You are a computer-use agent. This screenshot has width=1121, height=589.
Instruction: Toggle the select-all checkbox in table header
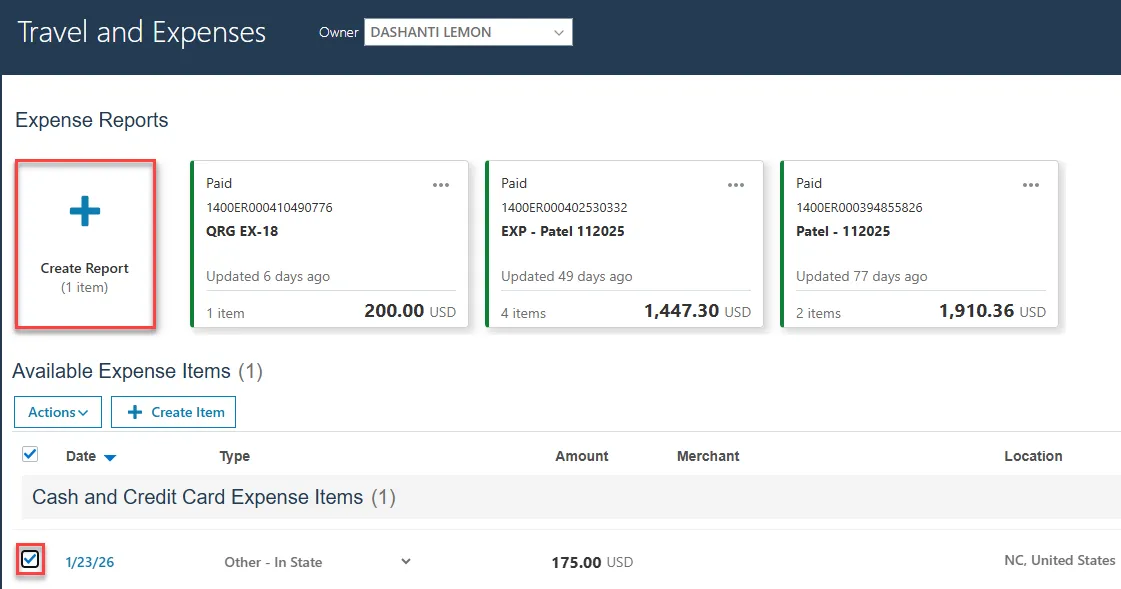click(30, 455)
